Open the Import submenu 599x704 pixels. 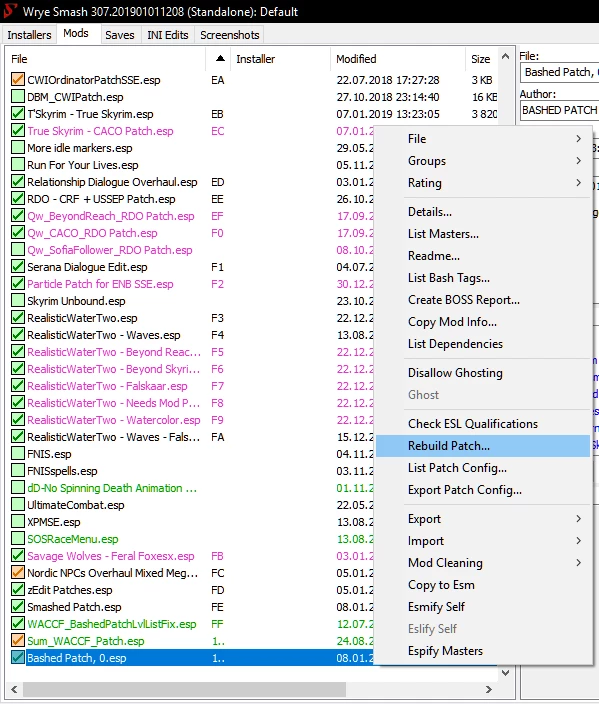point(483,541)
